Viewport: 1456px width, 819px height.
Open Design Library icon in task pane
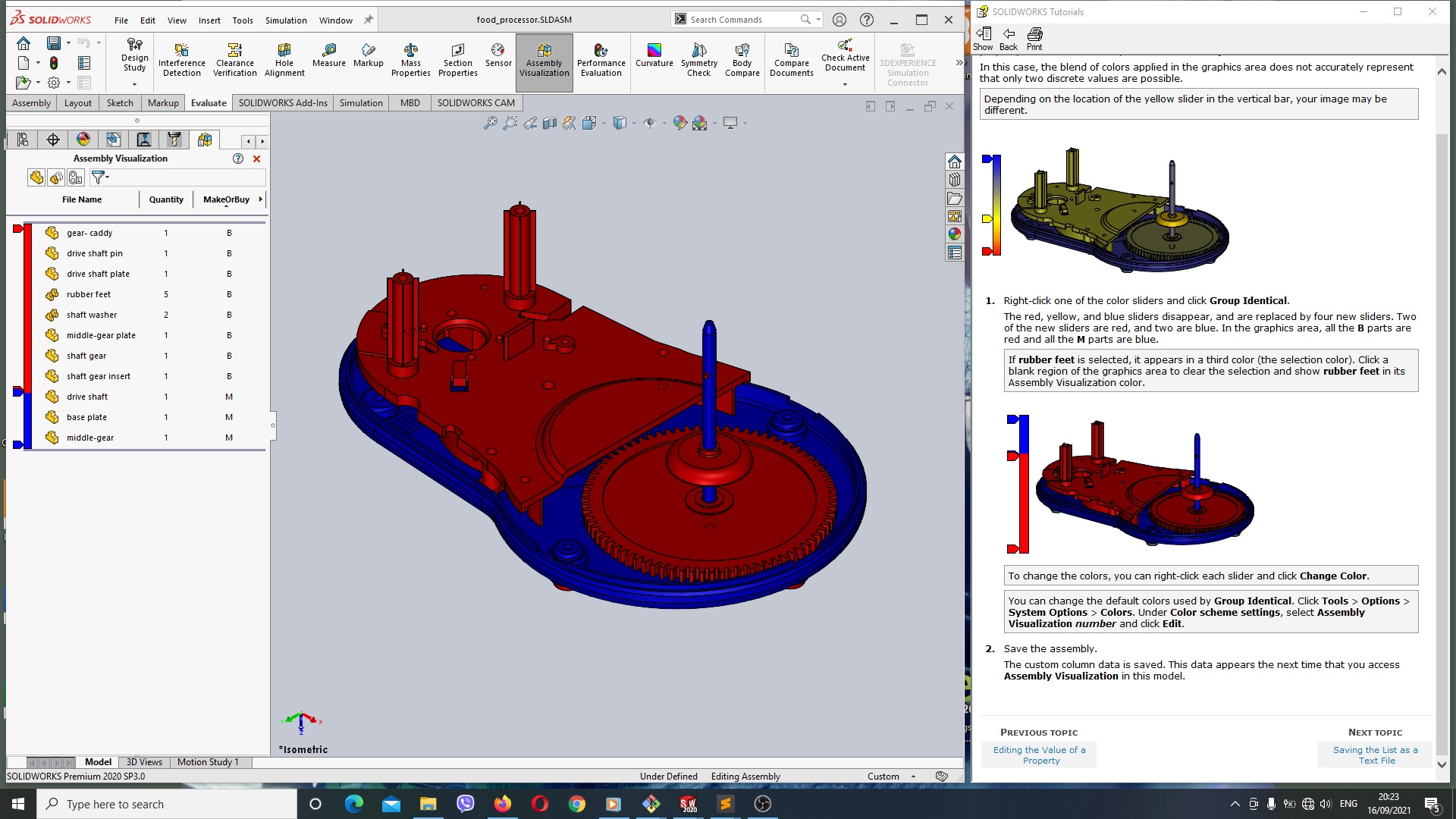tap(955, 180)
